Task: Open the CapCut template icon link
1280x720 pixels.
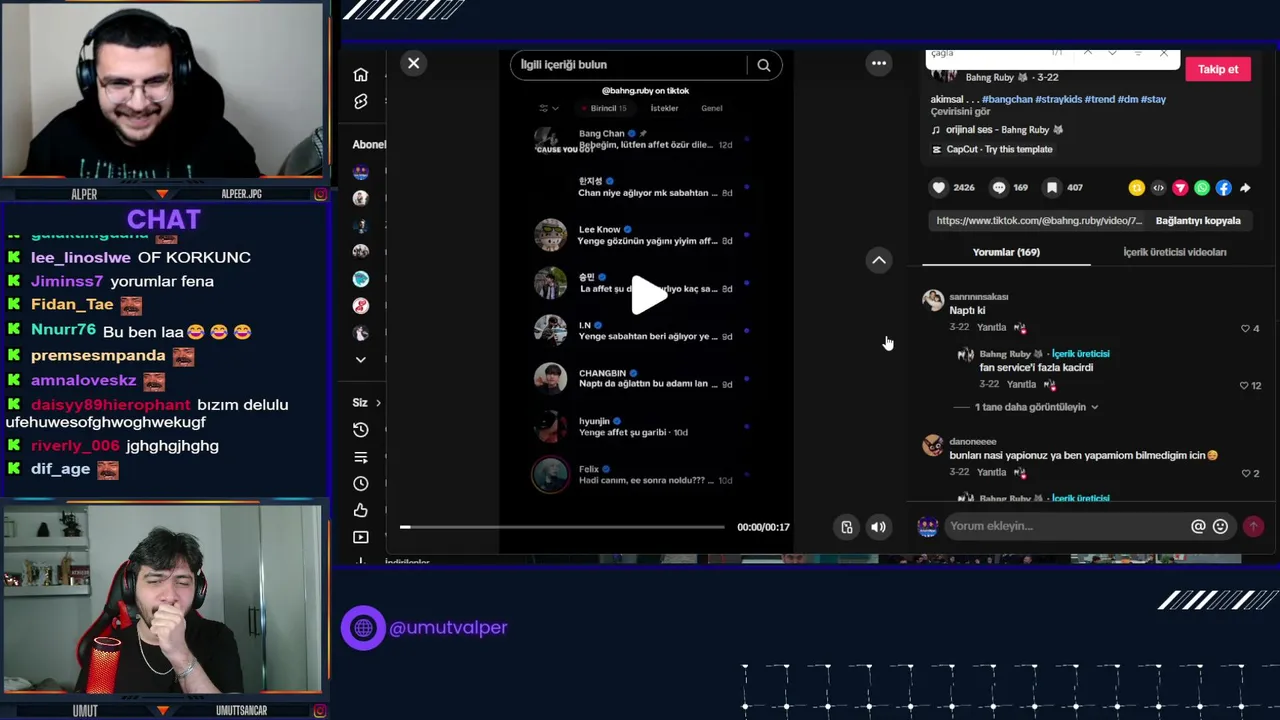Action: point(937,150)
